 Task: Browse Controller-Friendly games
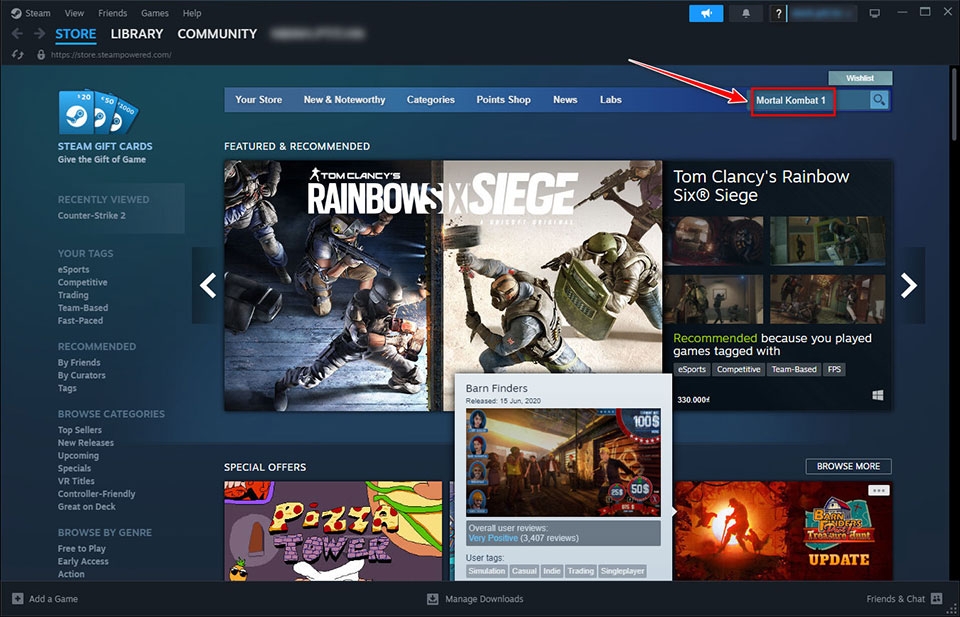tap(97, 494)
